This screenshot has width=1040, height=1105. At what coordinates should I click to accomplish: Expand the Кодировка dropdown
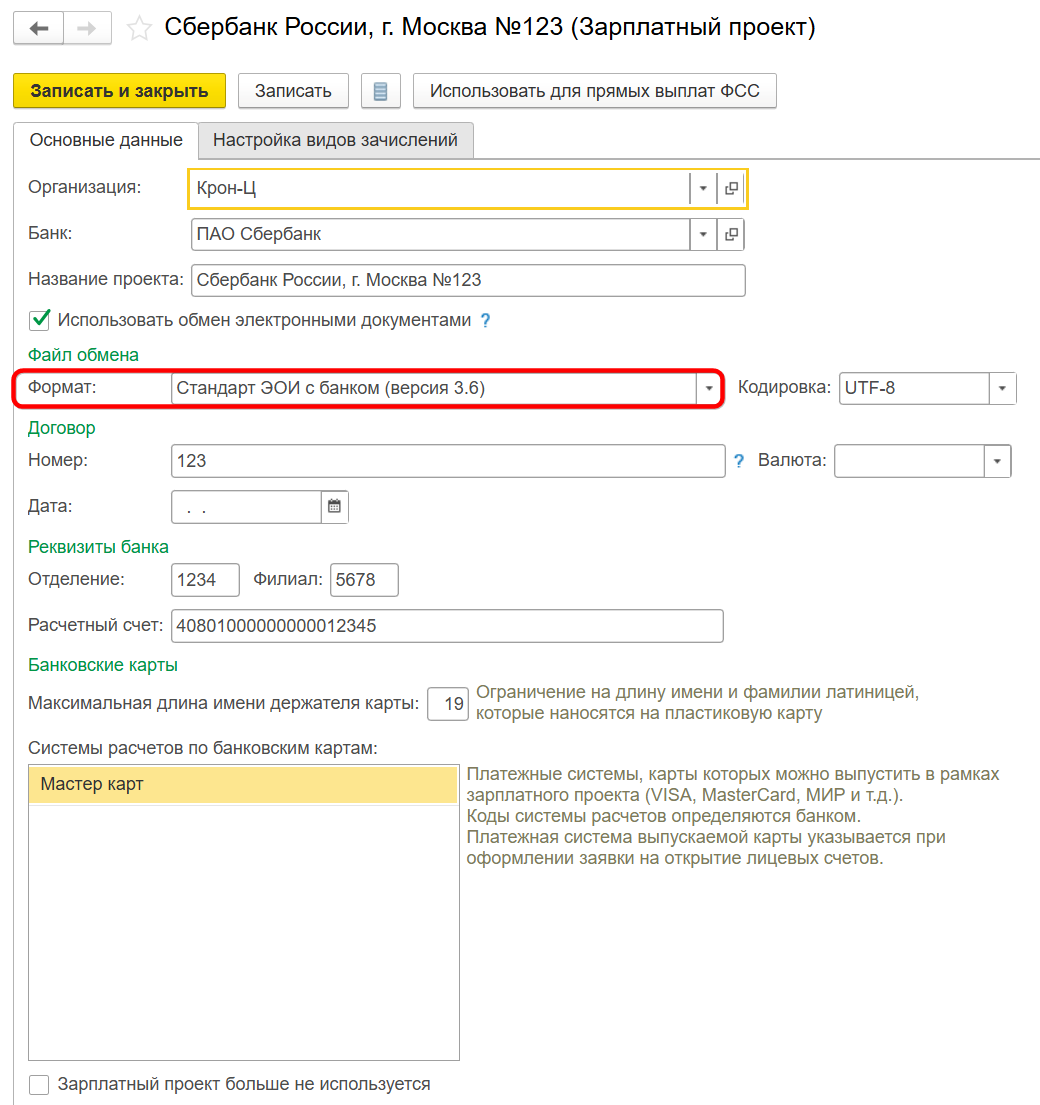coord(1002,388)
